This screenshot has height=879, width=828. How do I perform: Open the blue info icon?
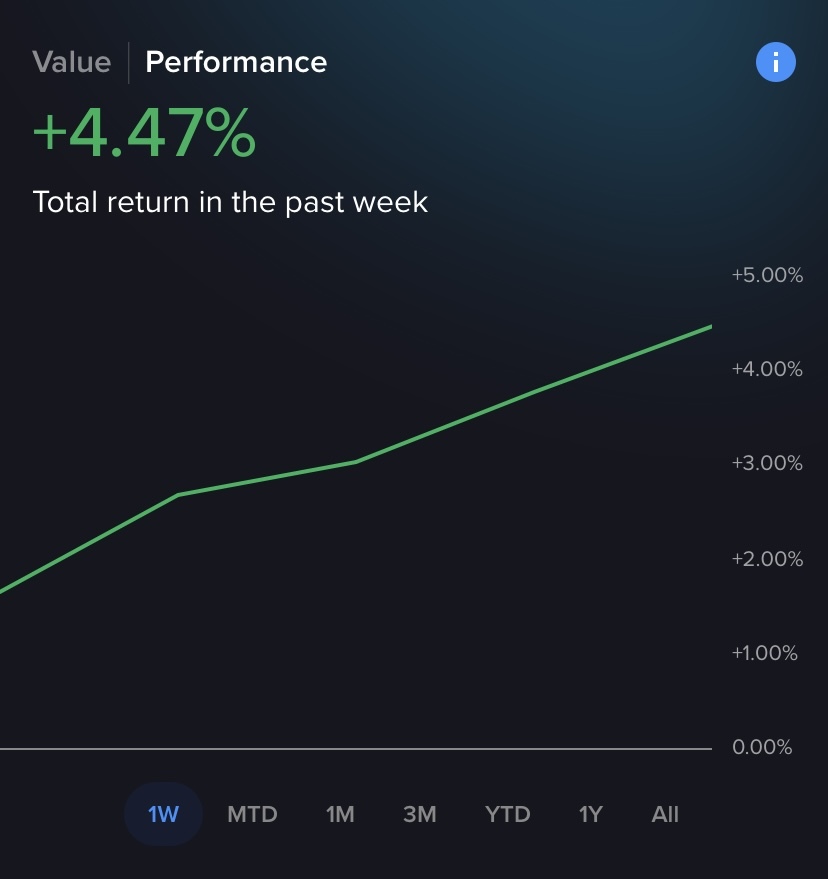tap(775, 63)
